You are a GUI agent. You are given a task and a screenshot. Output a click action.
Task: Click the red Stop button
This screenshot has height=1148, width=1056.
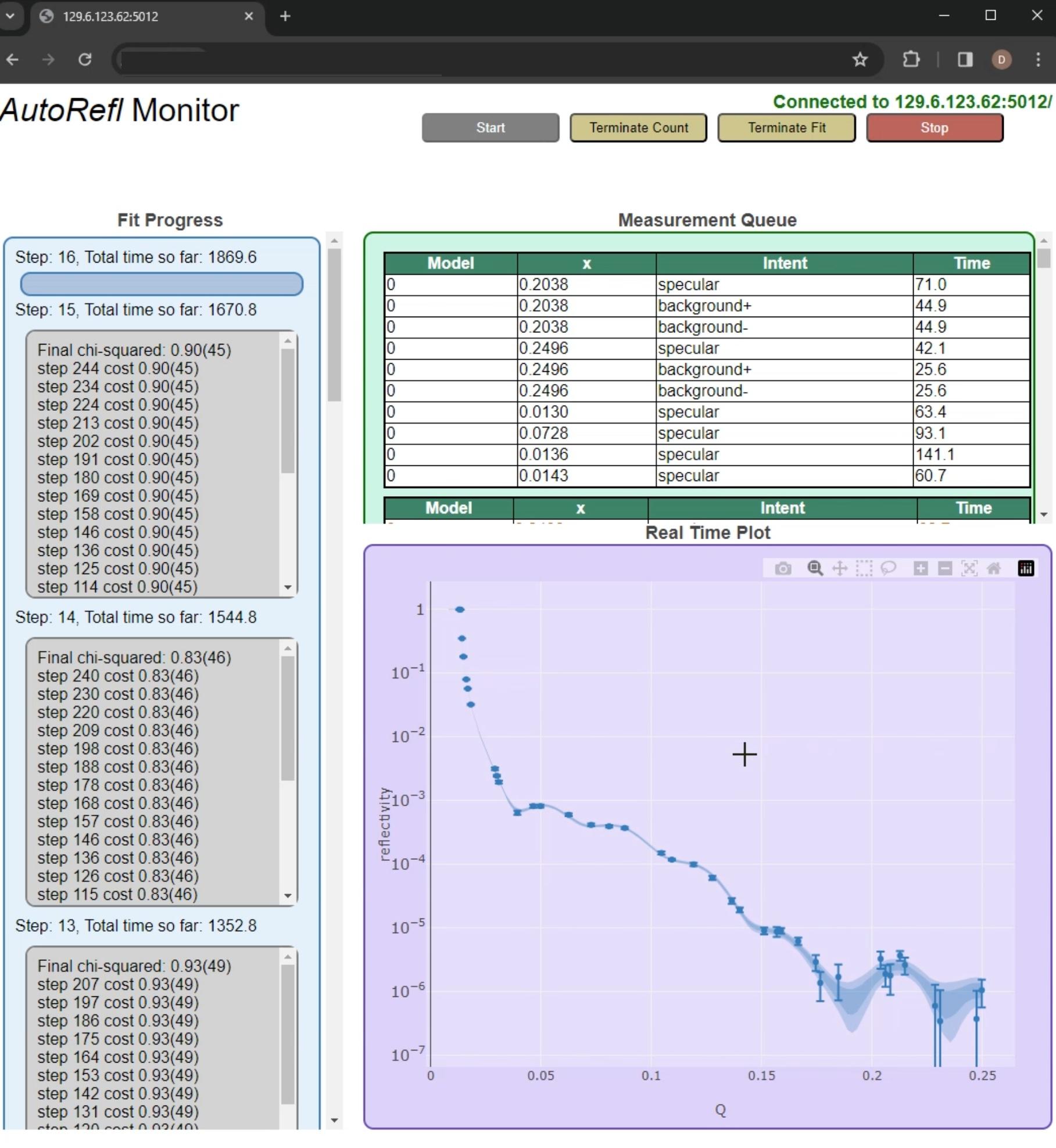pyautogui.click(x=934, y=128)
